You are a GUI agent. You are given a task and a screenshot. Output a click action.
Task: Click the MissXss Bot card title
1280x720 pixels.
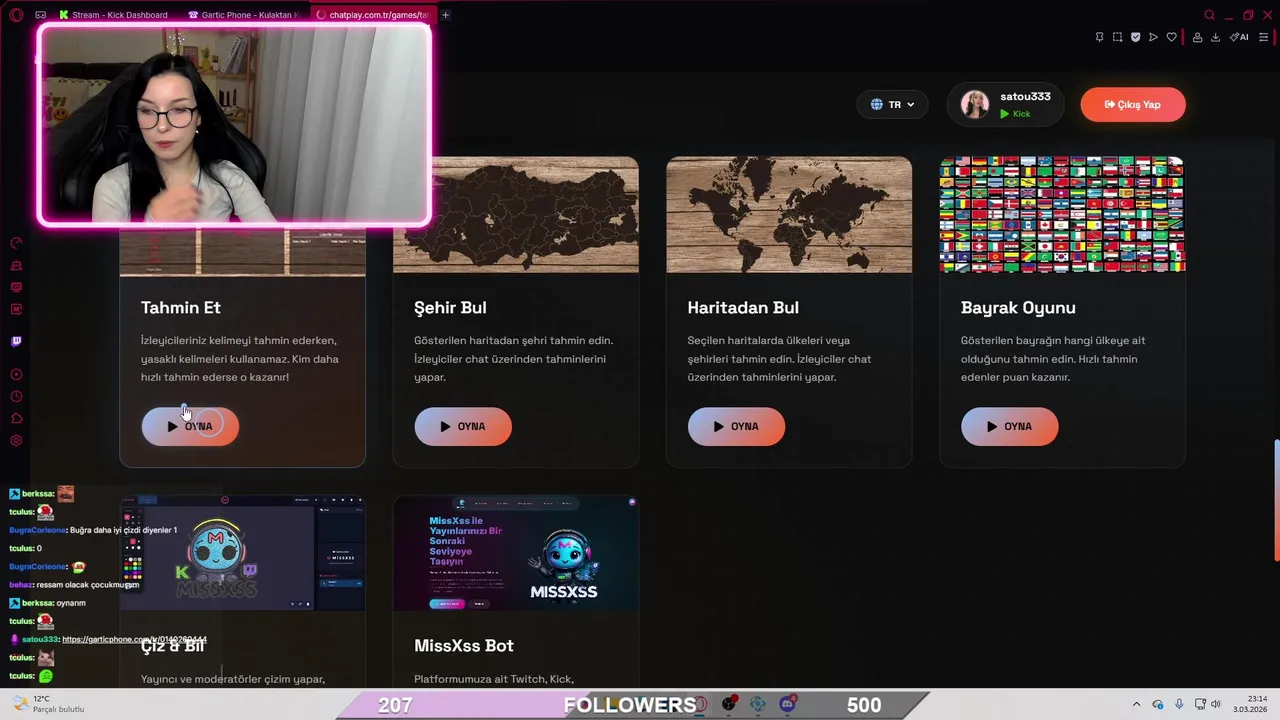[464, 646]
